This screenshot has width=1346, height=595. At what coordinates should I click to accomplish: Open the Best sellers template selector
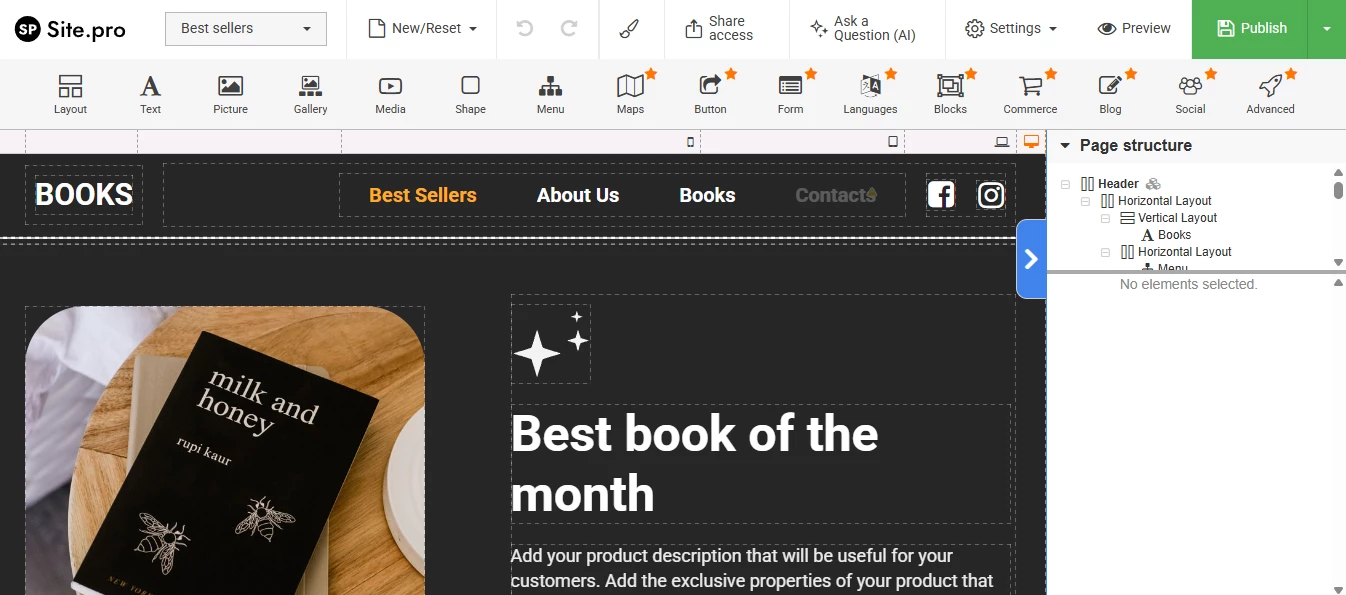point(245,29)
